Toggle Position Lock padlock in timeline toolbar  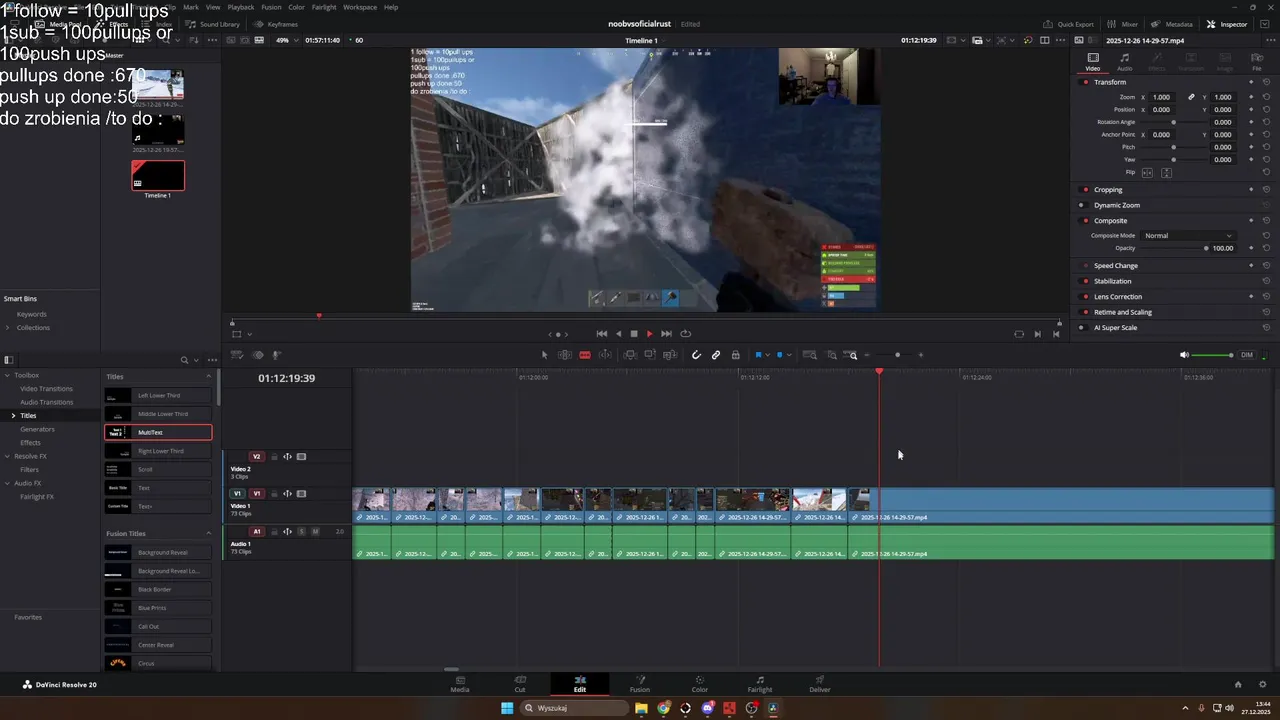[736, 355]
